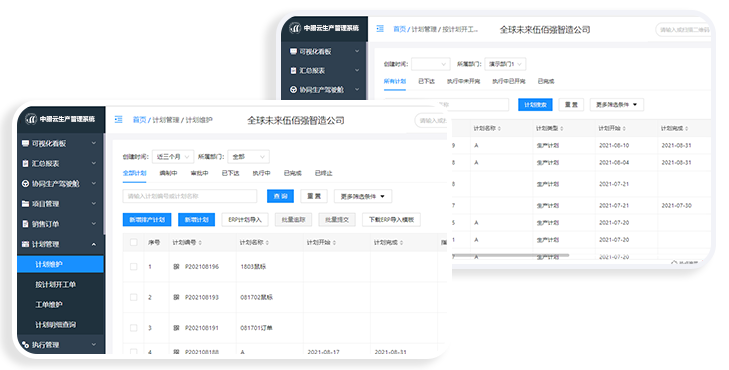Click the 新增排产计划 button
Image resolution: width=729 pixels, height=370 pixels.
(147, 219)
